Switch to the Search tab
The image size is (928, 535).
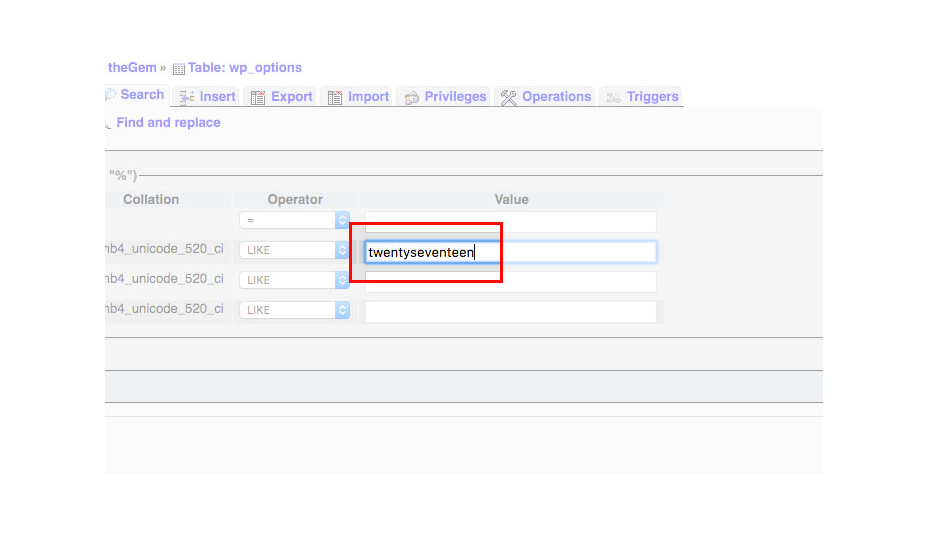pyautogui.click(x=137, y=95)
